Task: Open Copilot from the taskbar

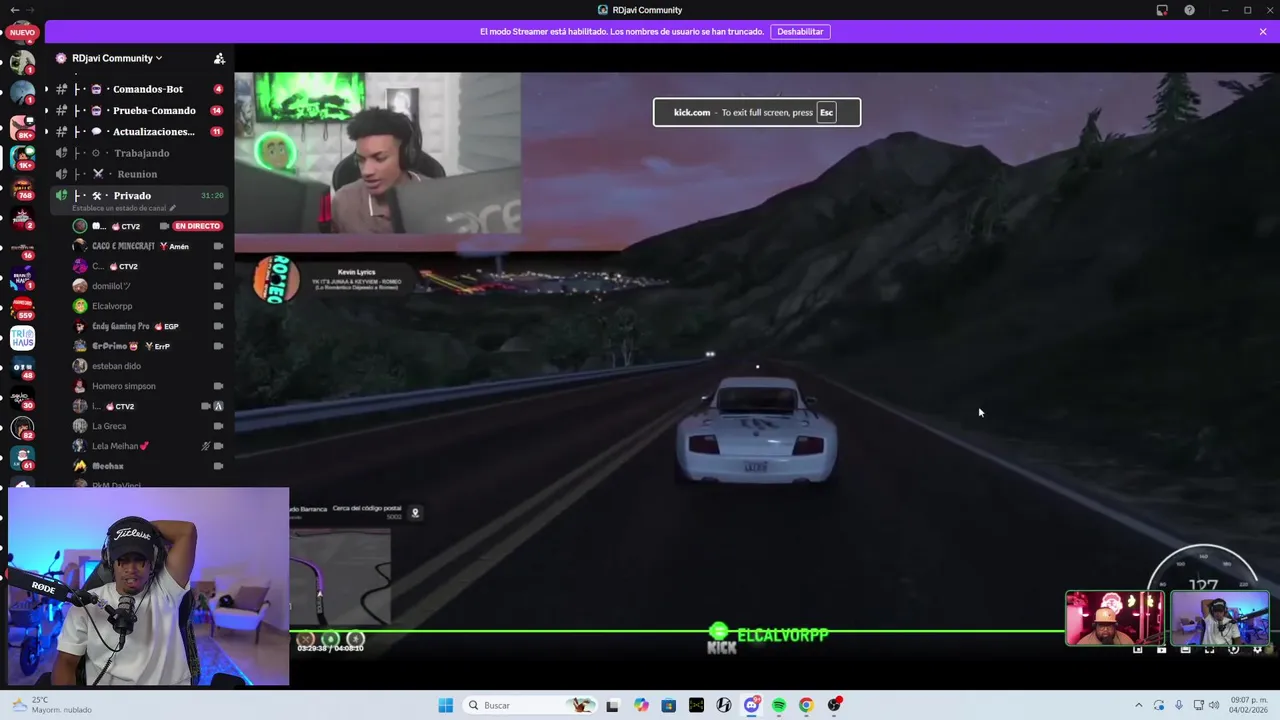Action: click(x=641, y=705)
